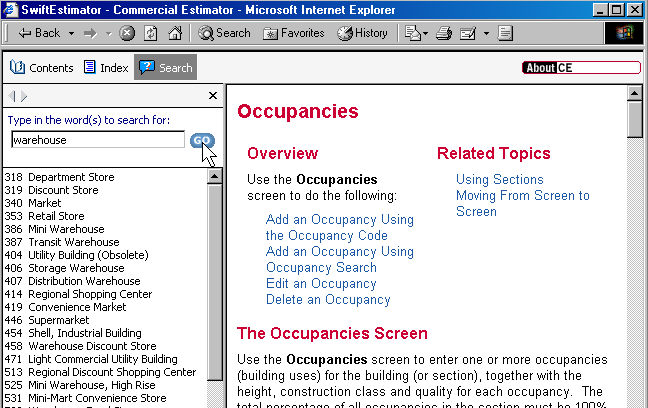Open the Delete an Occupancy link
The image size is (648, 408).
click(328, 299)
